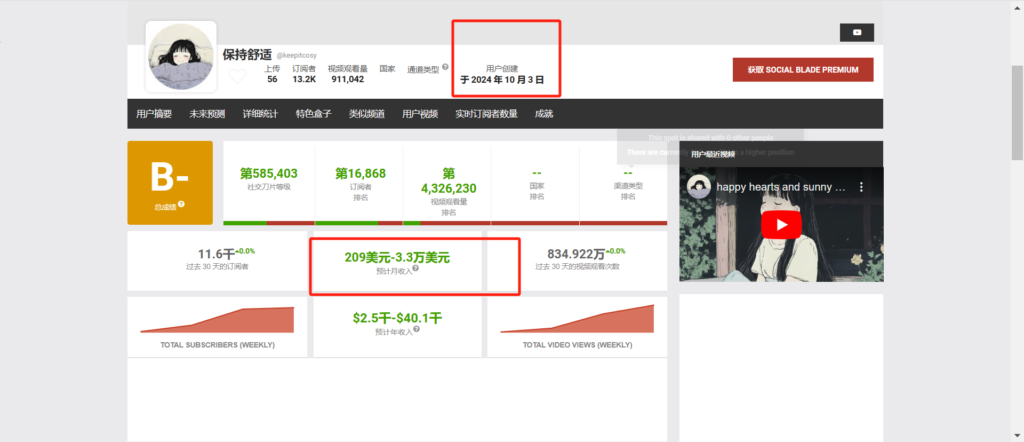Click help icon next to 预计月收入
Screen dimensions: 1024x442
pyautogui.click(x=416, y=268)
